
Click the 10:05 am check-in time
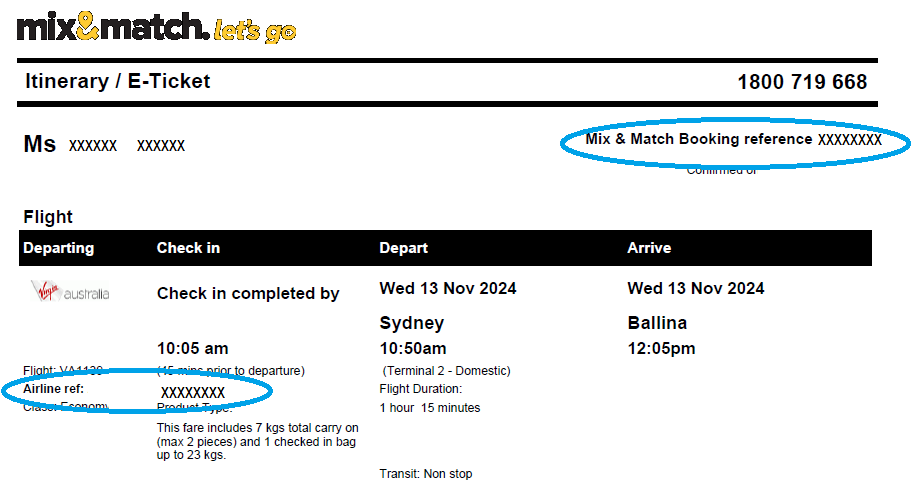(193, 348)
